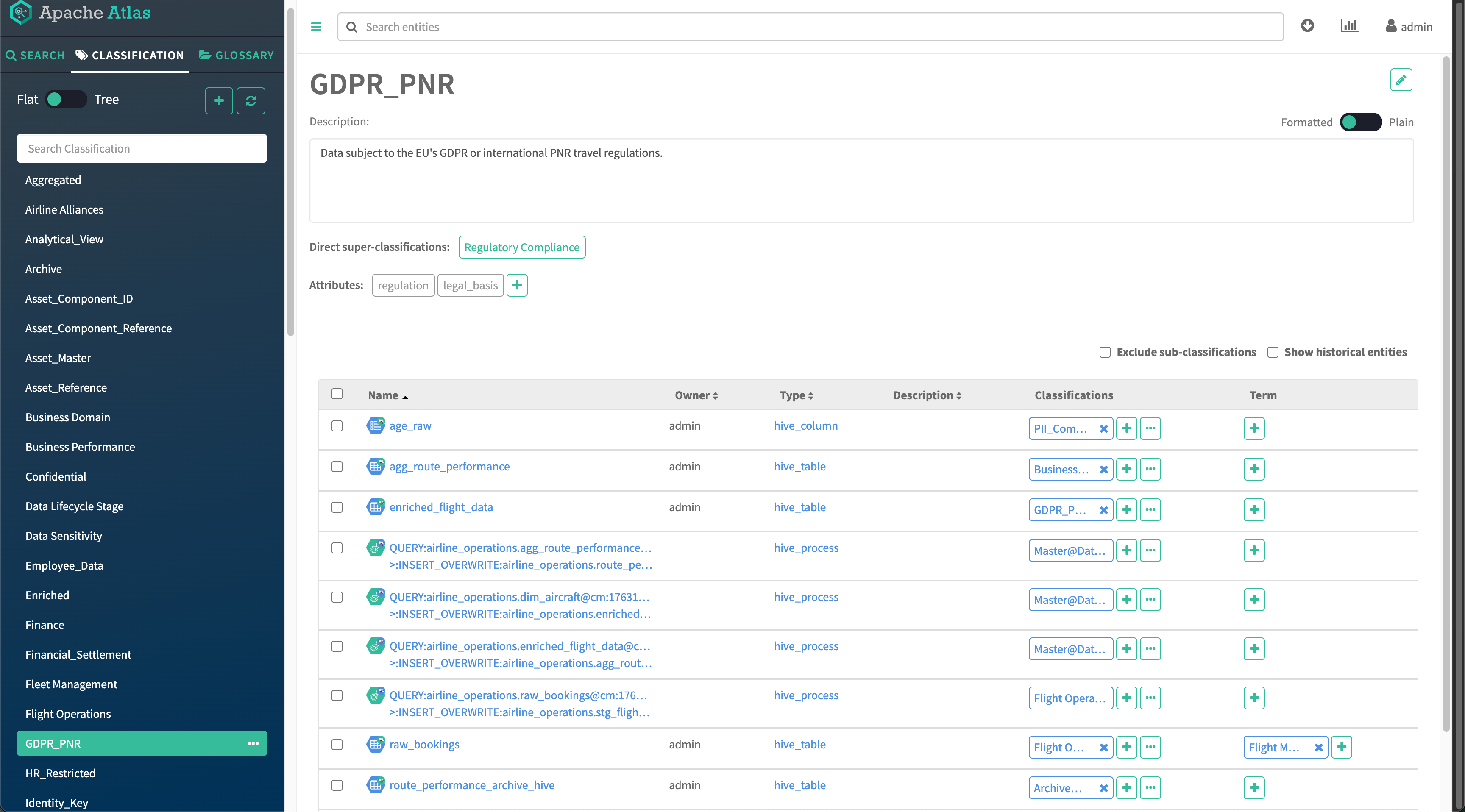Click the downloads arrow icon in header
The image size is (1465, 812).
tap(1307, 26)
